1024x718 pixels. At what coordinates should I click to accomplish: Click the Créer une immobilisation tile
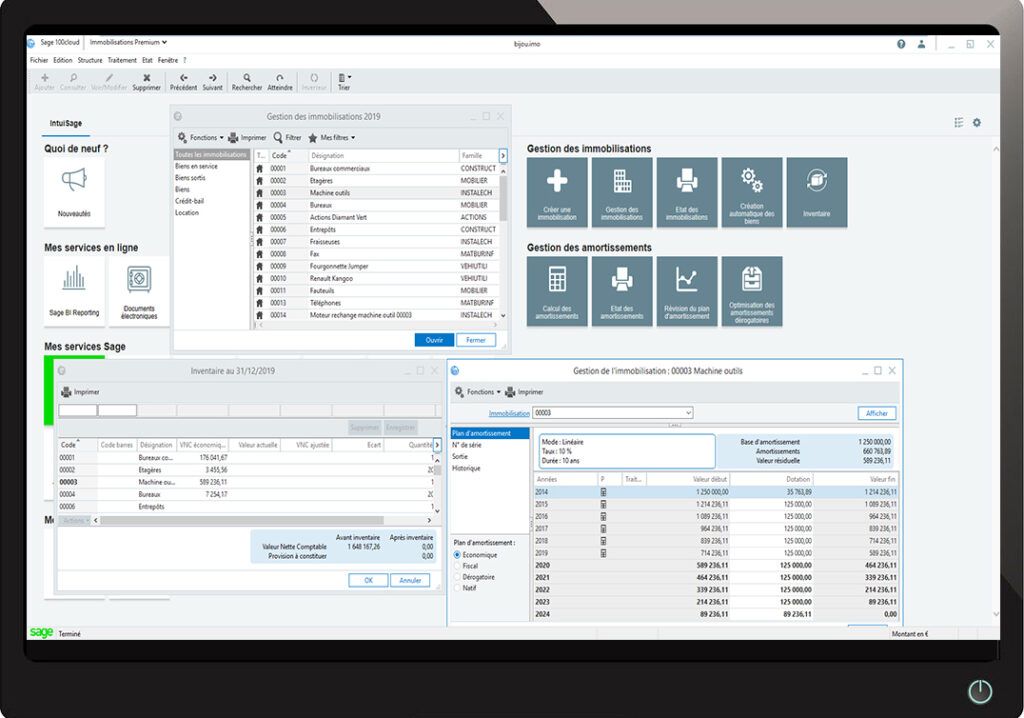pos(557,191)
